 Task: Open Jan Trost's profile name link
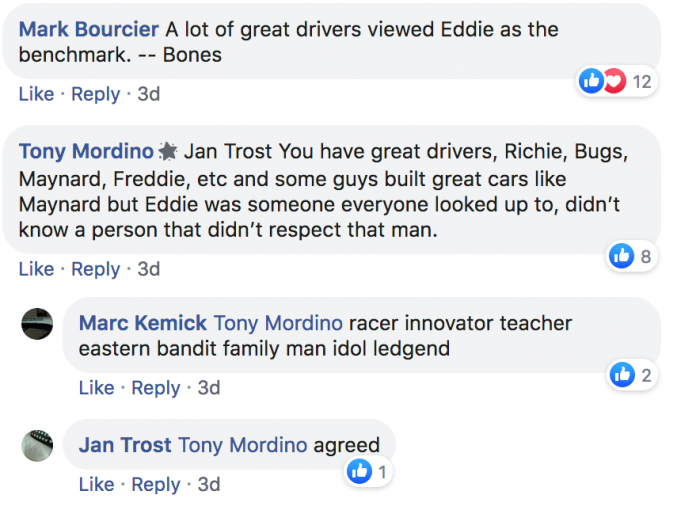coord(125,445)
